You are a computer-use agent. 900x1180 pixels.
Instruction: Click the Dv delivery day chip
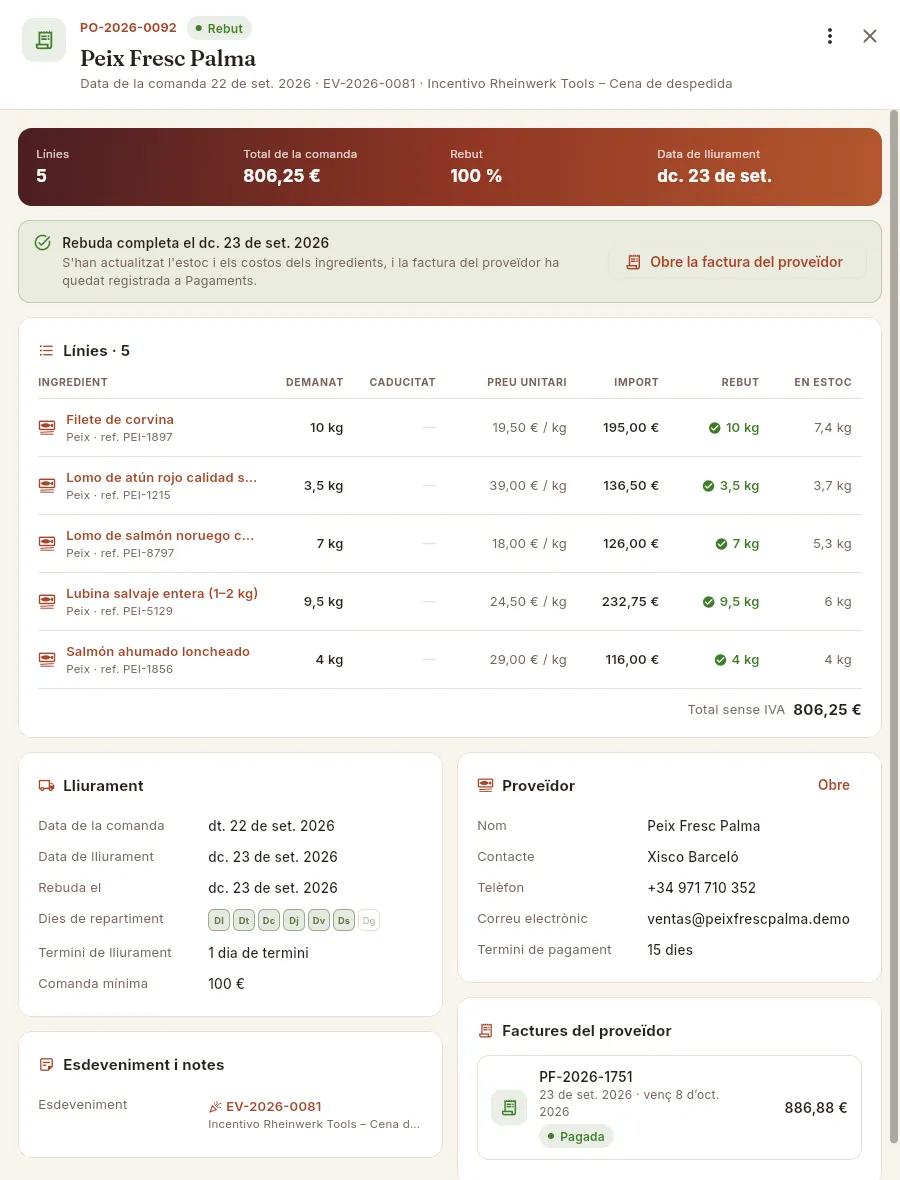pos(319,920)
